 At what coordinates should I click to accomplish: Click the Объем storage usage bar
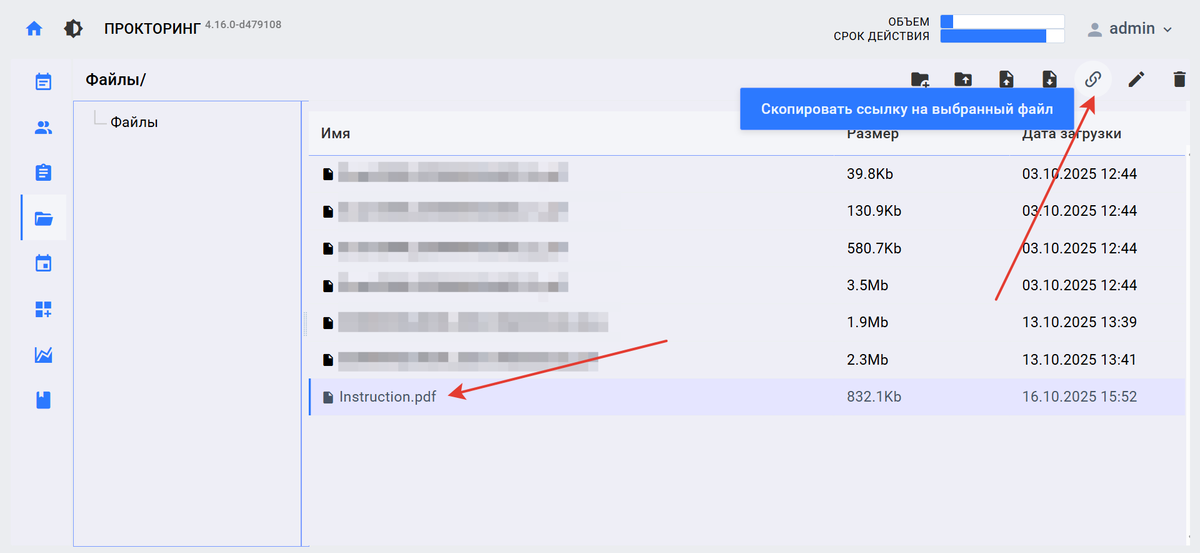1001,21
